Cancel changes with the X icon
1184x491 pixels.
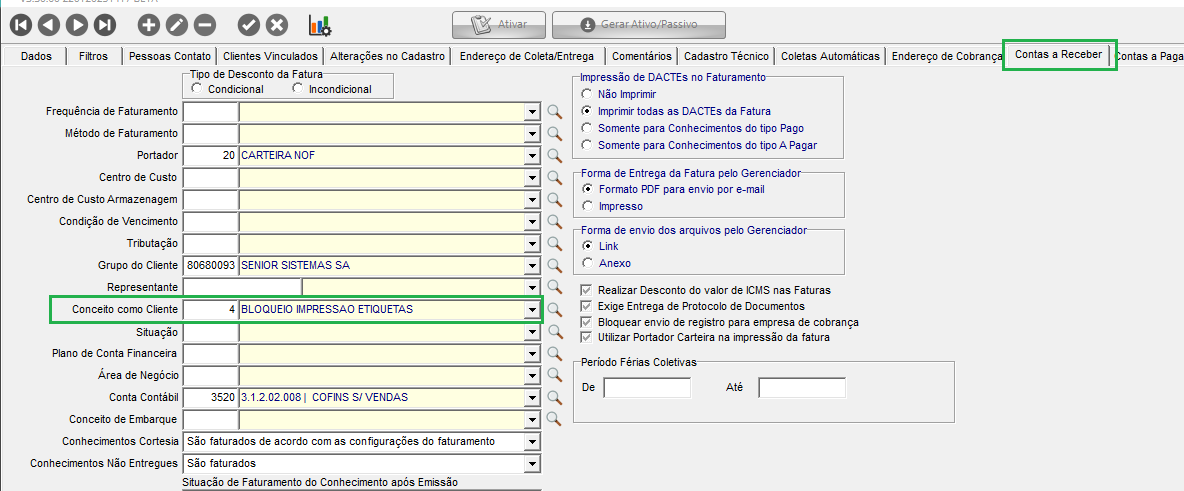(277, 24)
